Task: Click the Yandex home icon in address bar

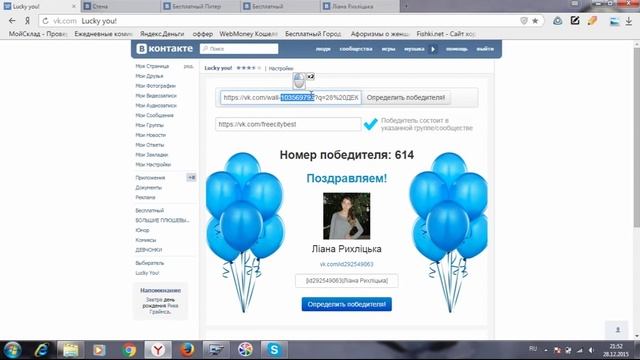Action: [x=27, y=21]
